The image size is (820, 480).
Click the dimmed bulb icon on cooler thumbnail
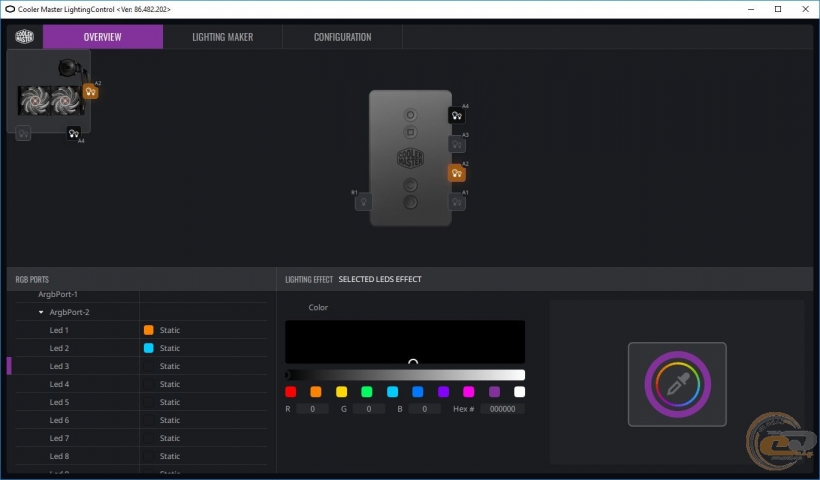(23, 133)
